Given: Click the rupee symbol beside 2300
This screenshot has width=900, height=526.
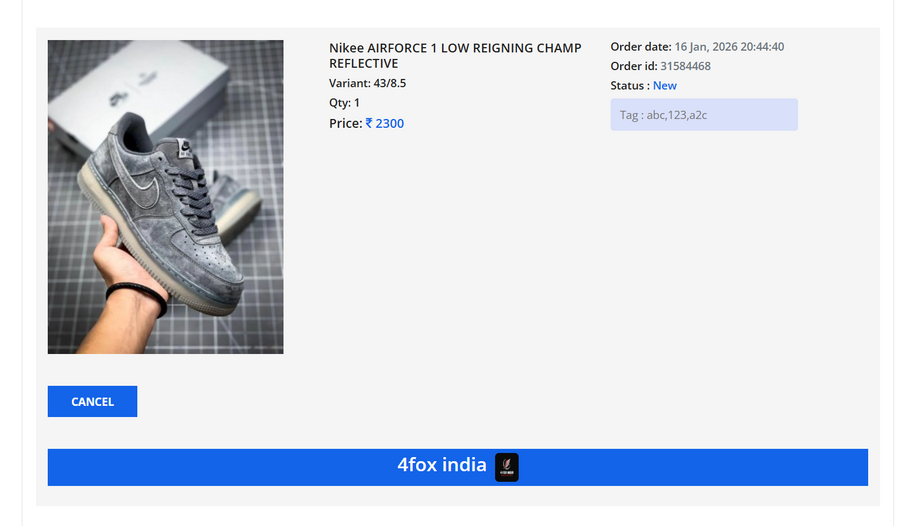Looking at the screenshot, I should click(369, 123).
